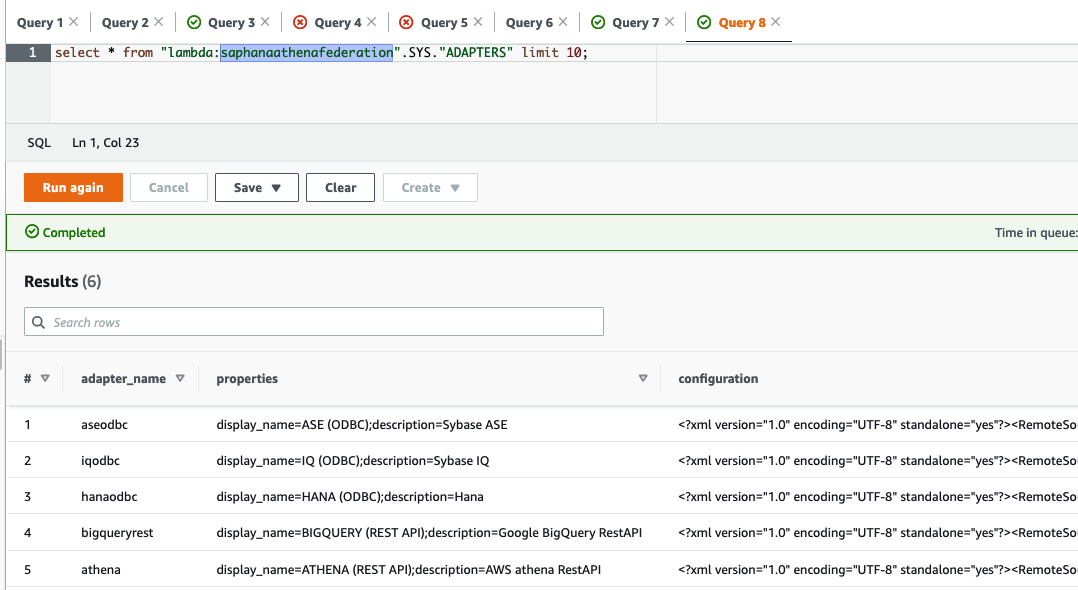Screen dimensions: 1078x590
Task: Click the Query 8 active tab
Action: click(x=742, y=23)
